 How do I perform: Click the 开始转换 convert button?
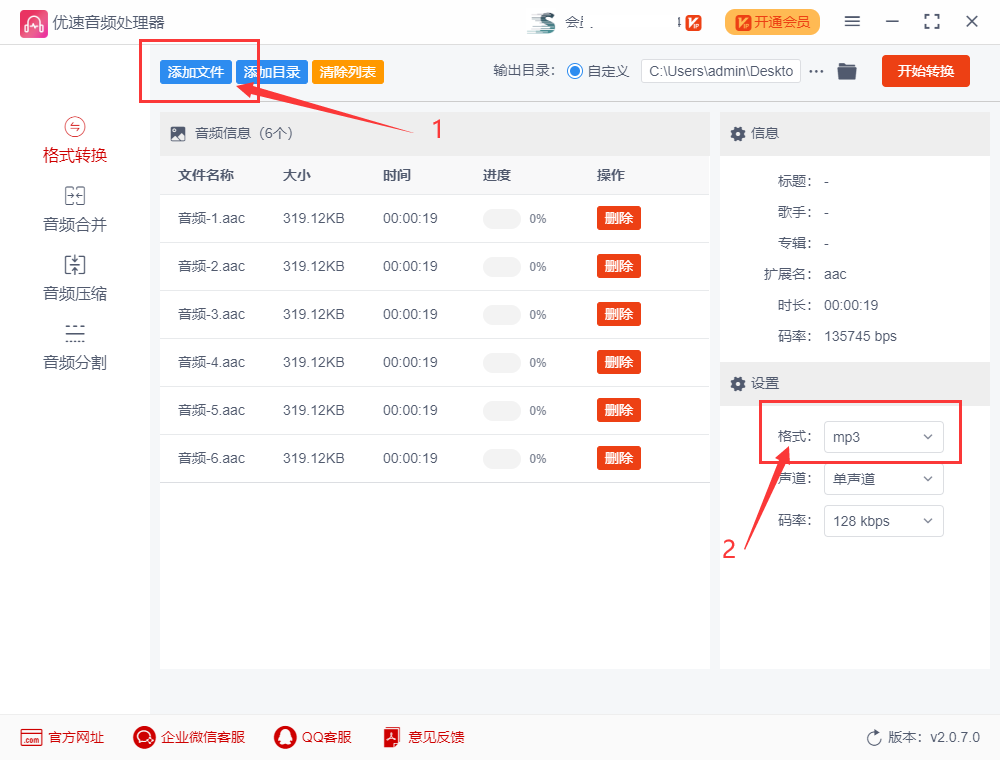925,70
